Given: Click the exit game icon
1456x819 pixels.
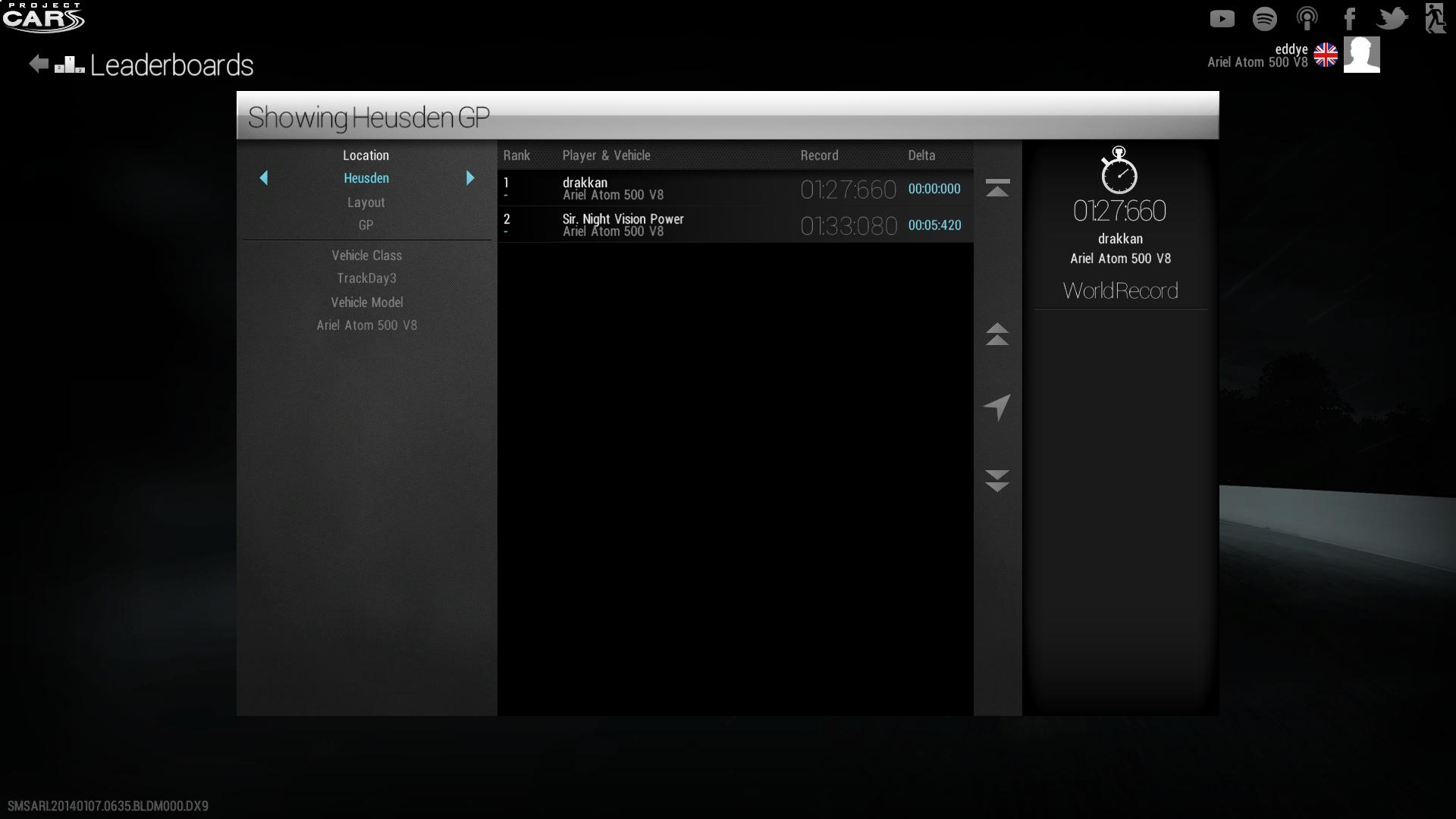Looking at the screenshot, I should (1435, 18).
